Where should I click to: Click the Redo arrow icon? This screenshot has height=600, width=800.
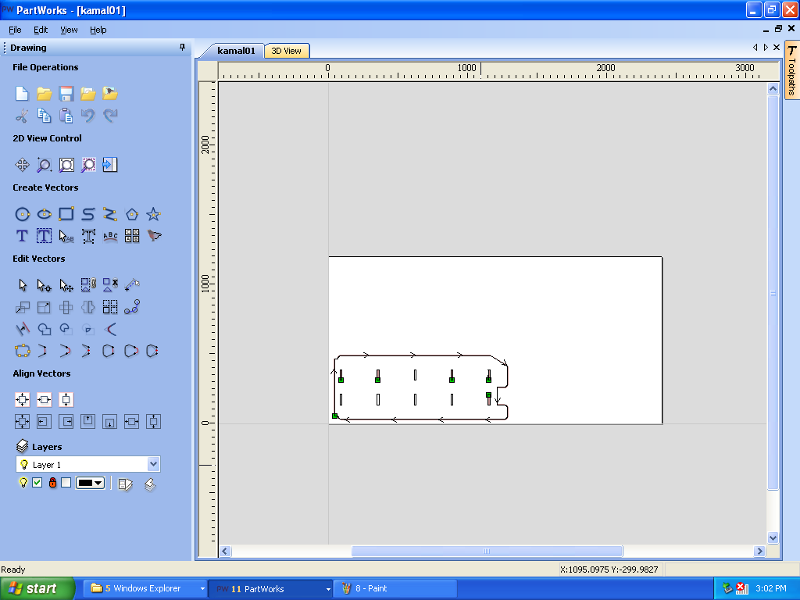(110, 116)
